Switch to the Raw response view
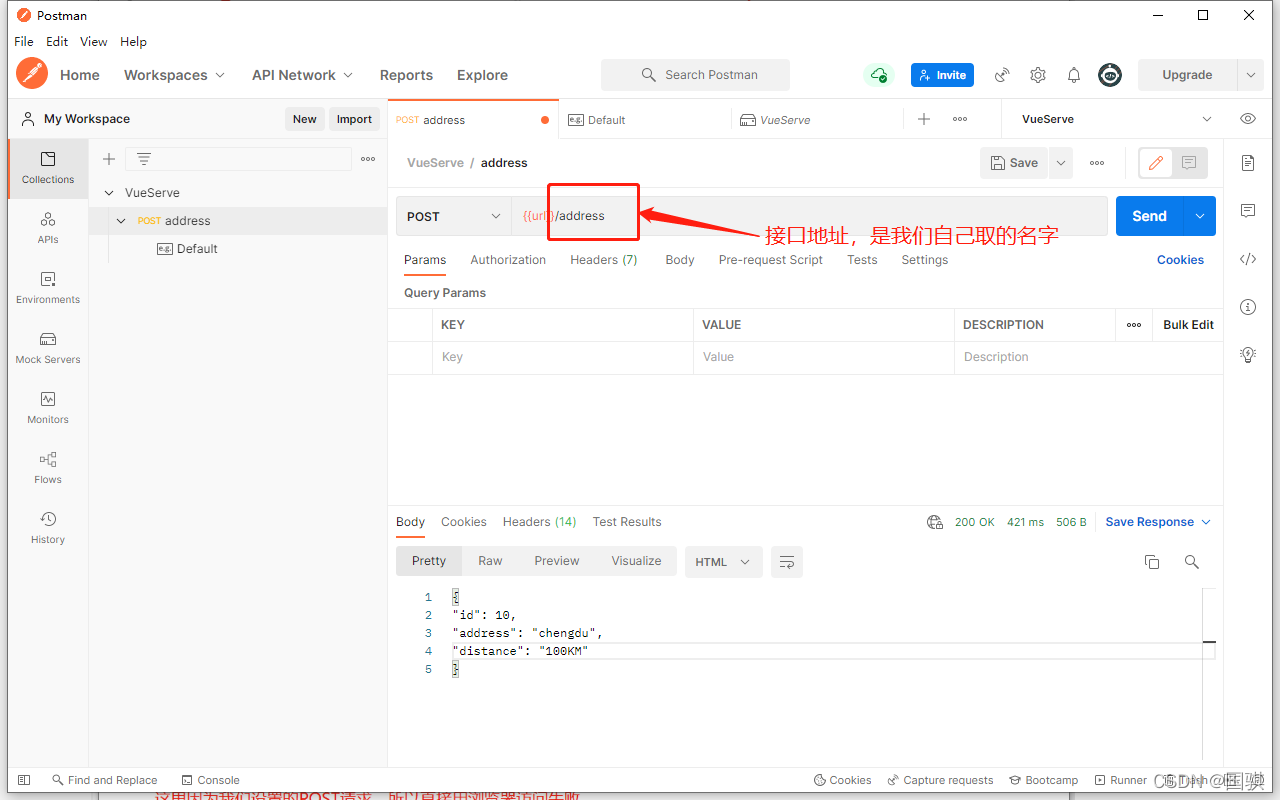Viewport: 1280px width, 800px height. click(490, 561)
